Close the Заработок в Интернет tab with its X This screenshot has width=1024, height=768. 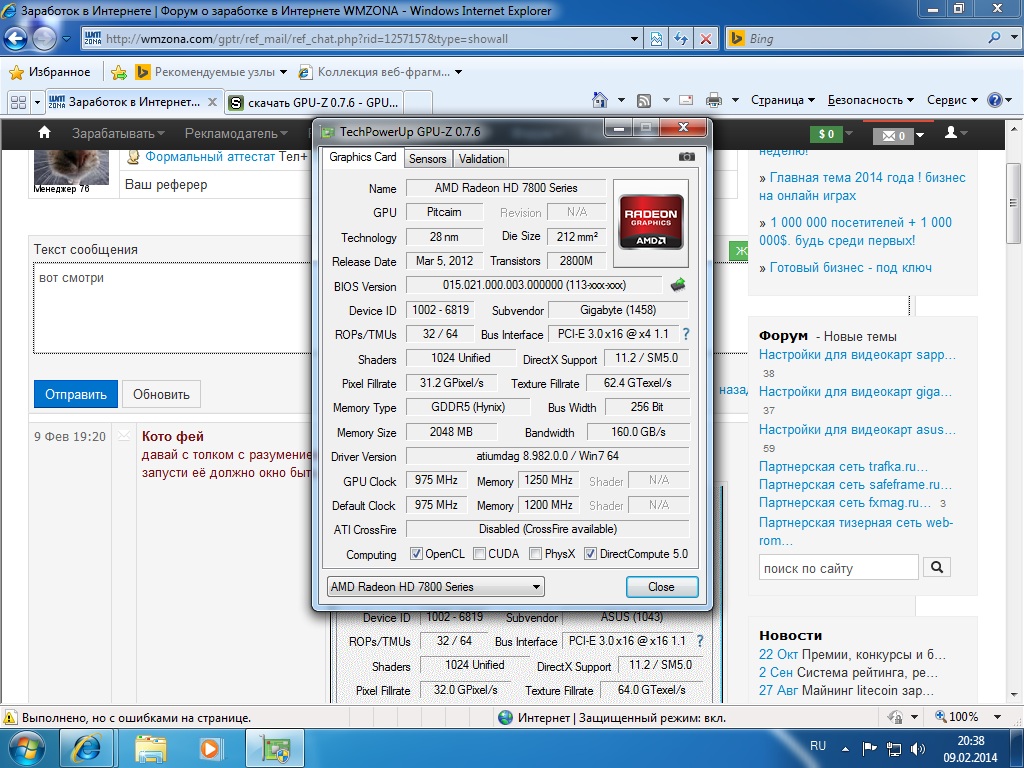tap(212, 102)
